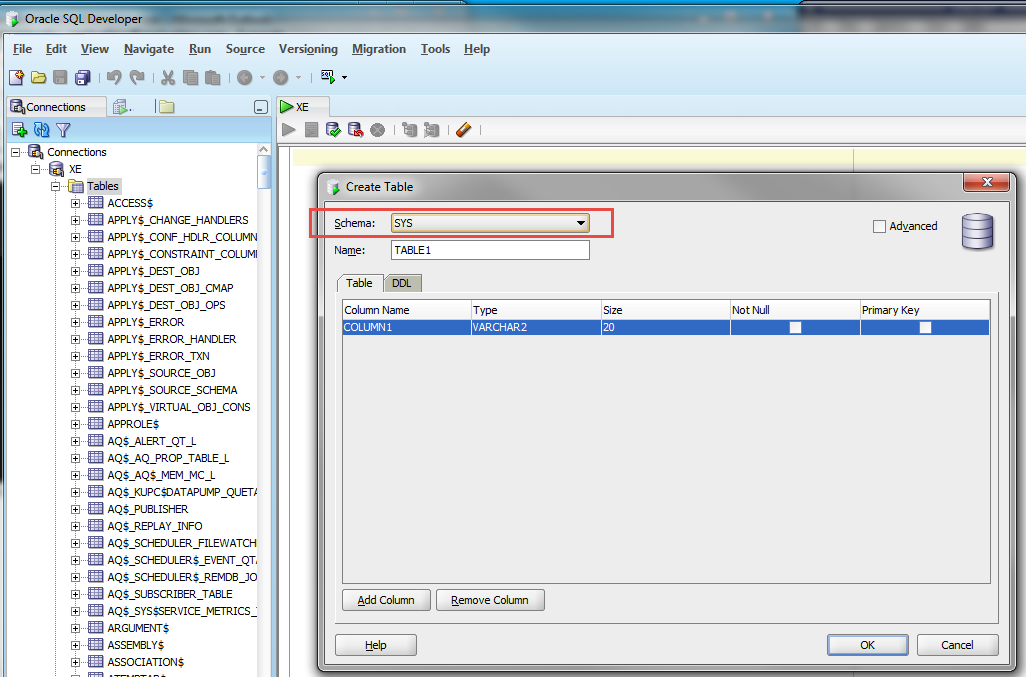Click the Rollback icon
1026x677 pixels.
pyautogui.click(x=355, y=130)
